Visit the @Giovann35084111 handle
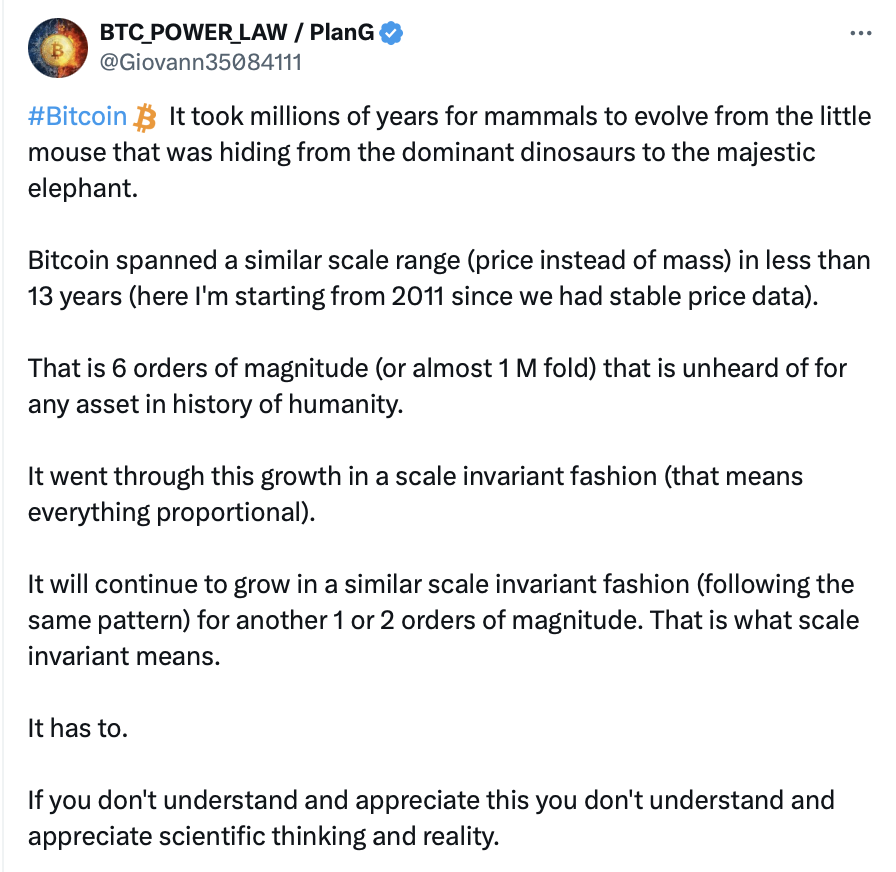 [201, 62]
